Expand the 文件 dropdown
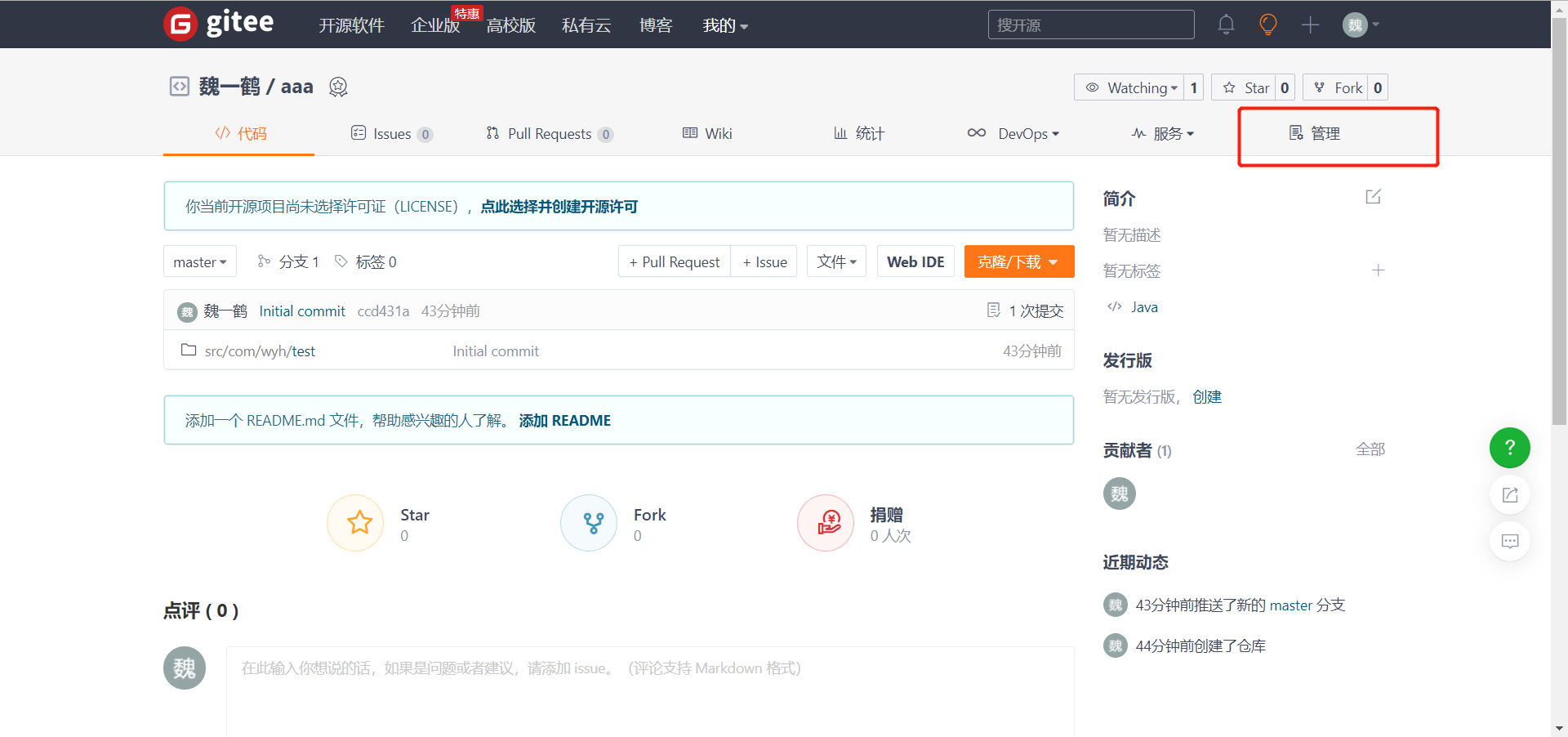 tap(836, 261)
